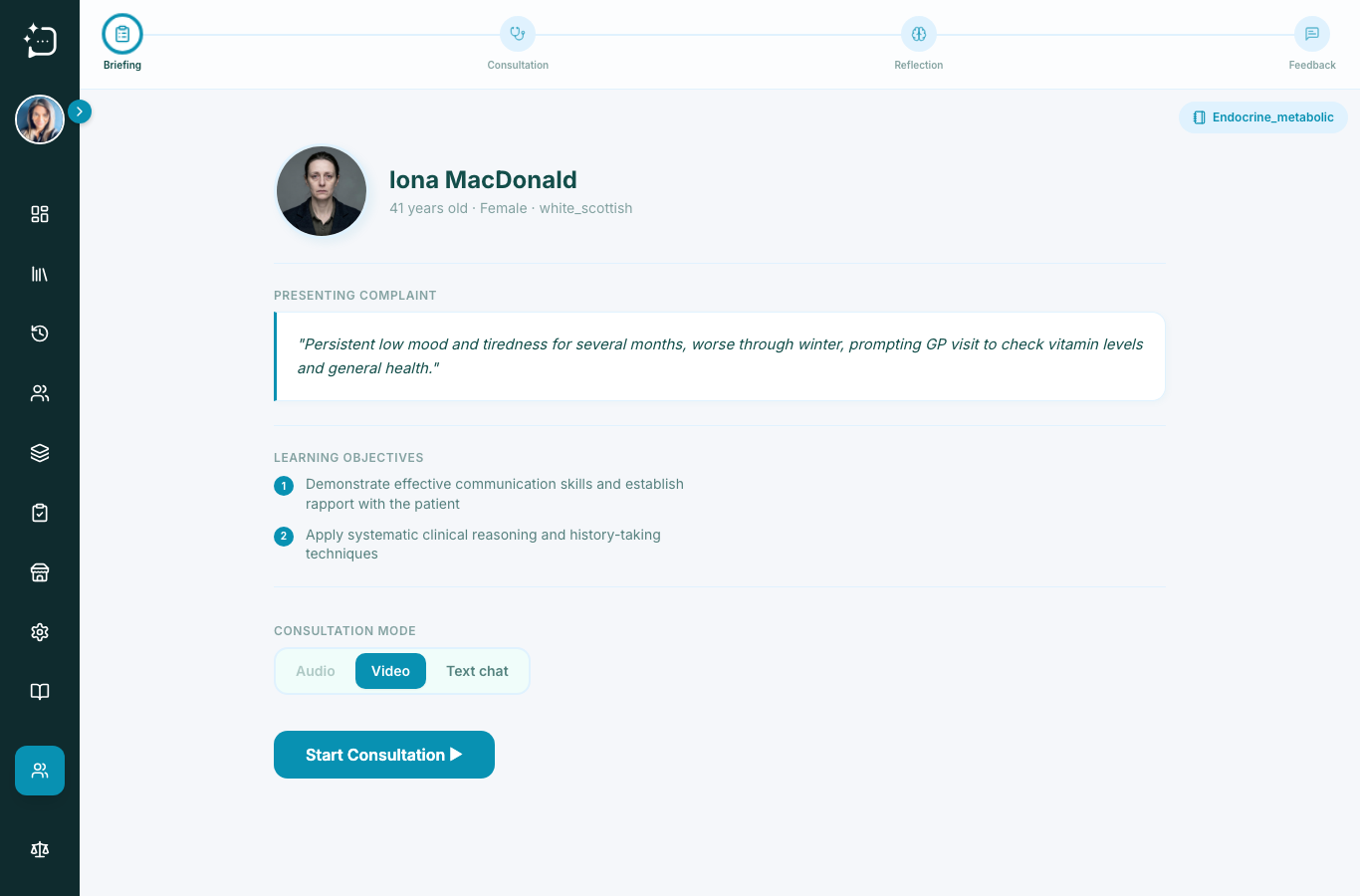Open the dashboard grid icon
This screenshot has width=1360, height=896.
(x=40, y=214)
